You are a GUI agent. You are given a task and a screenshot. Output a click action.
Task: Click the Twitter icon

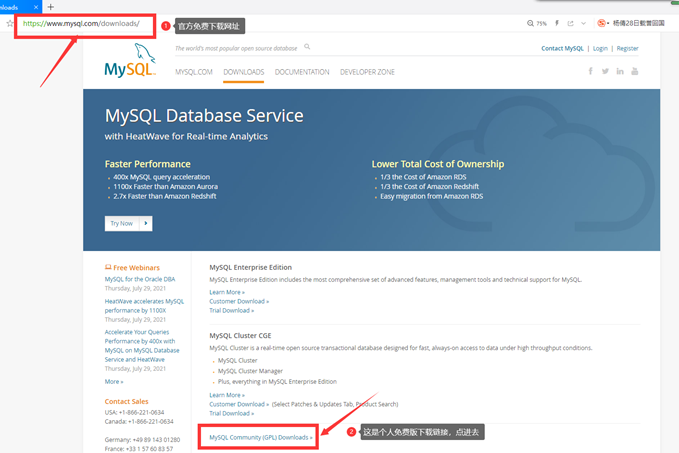click(x=605, y=71)
